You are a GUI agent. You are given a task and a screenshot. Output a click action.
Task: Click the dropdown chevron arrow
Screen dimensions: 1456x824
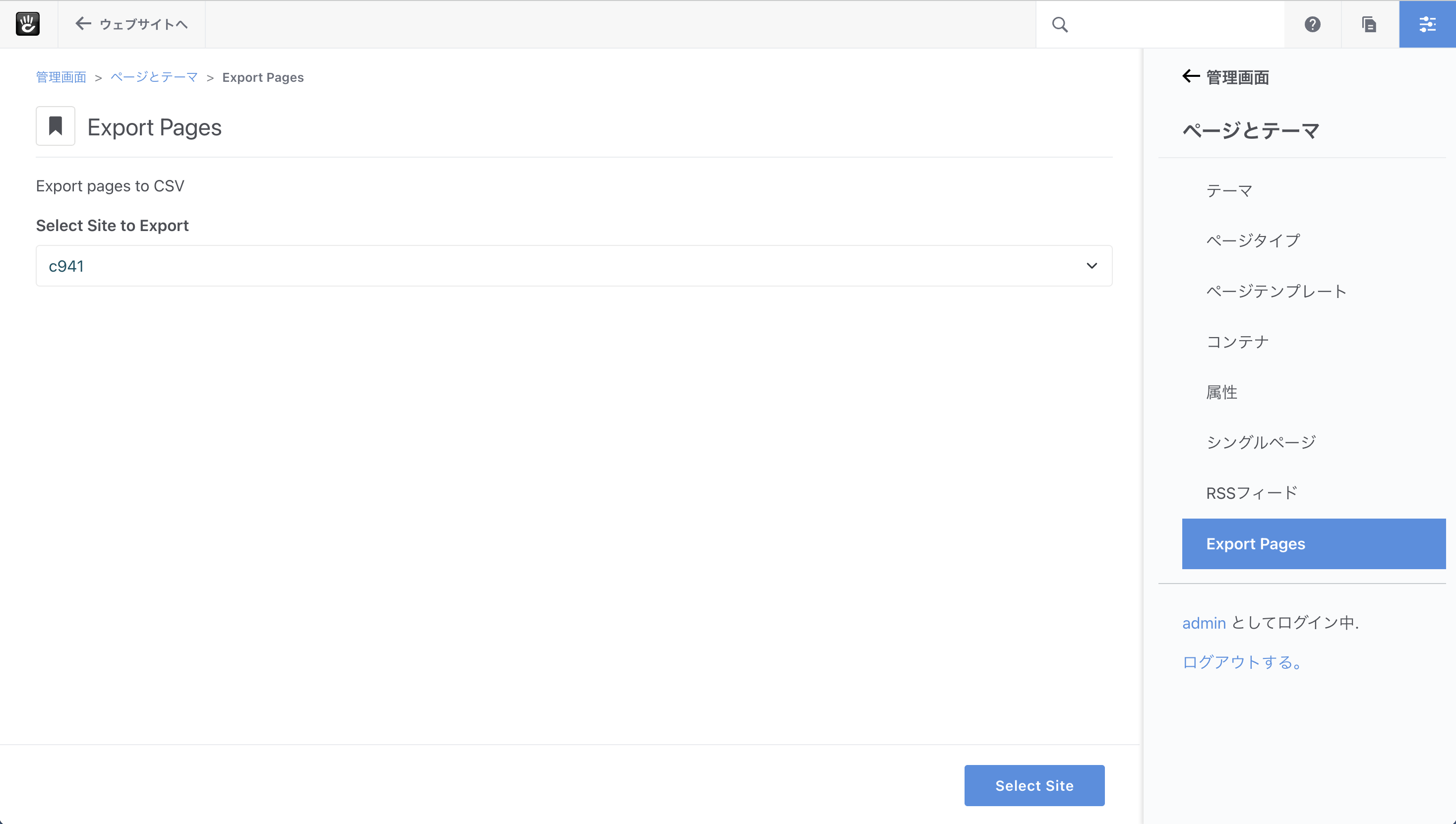coord(1092,266)
